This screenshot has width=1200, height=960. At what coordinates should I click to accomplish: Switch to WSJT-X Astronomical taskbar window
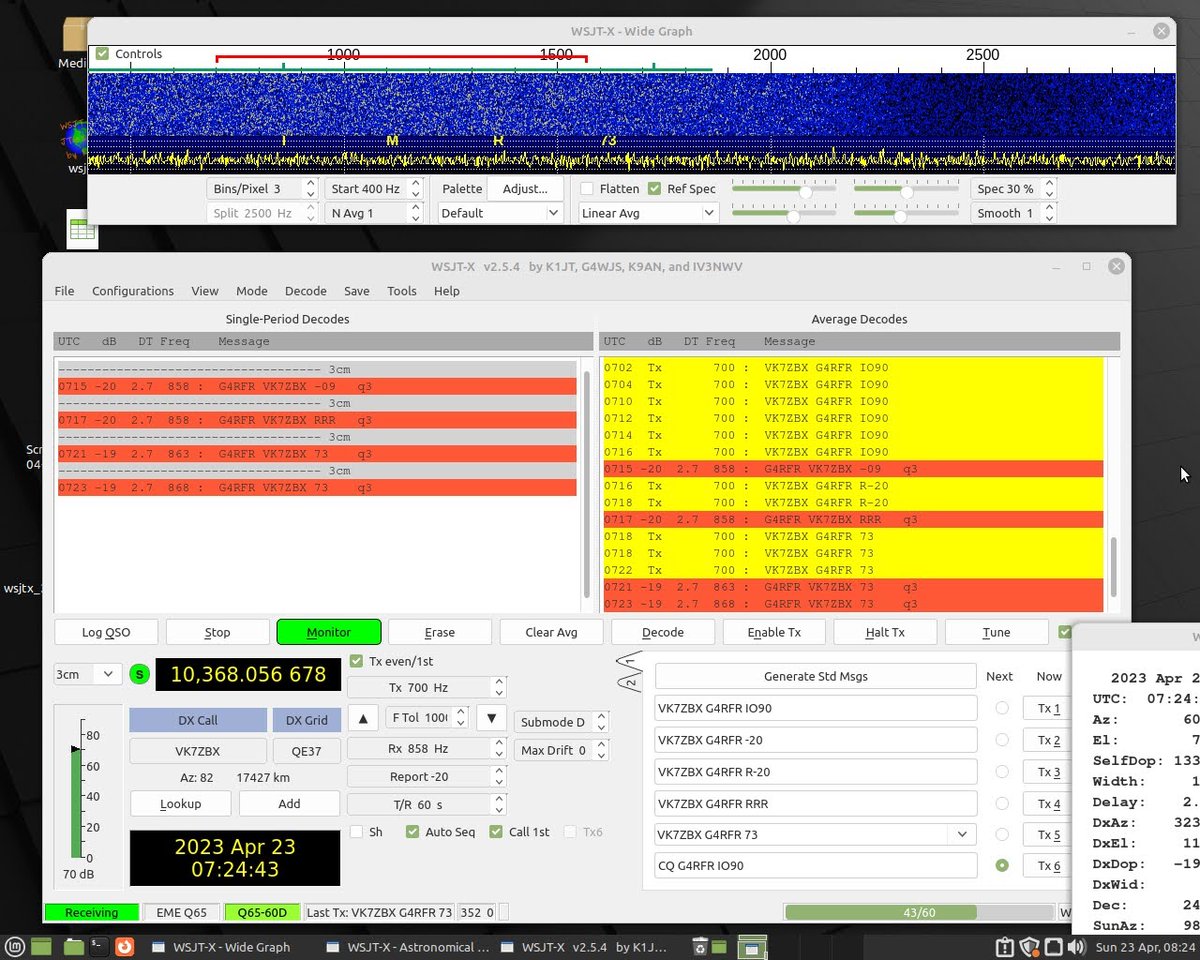point(409,946)
